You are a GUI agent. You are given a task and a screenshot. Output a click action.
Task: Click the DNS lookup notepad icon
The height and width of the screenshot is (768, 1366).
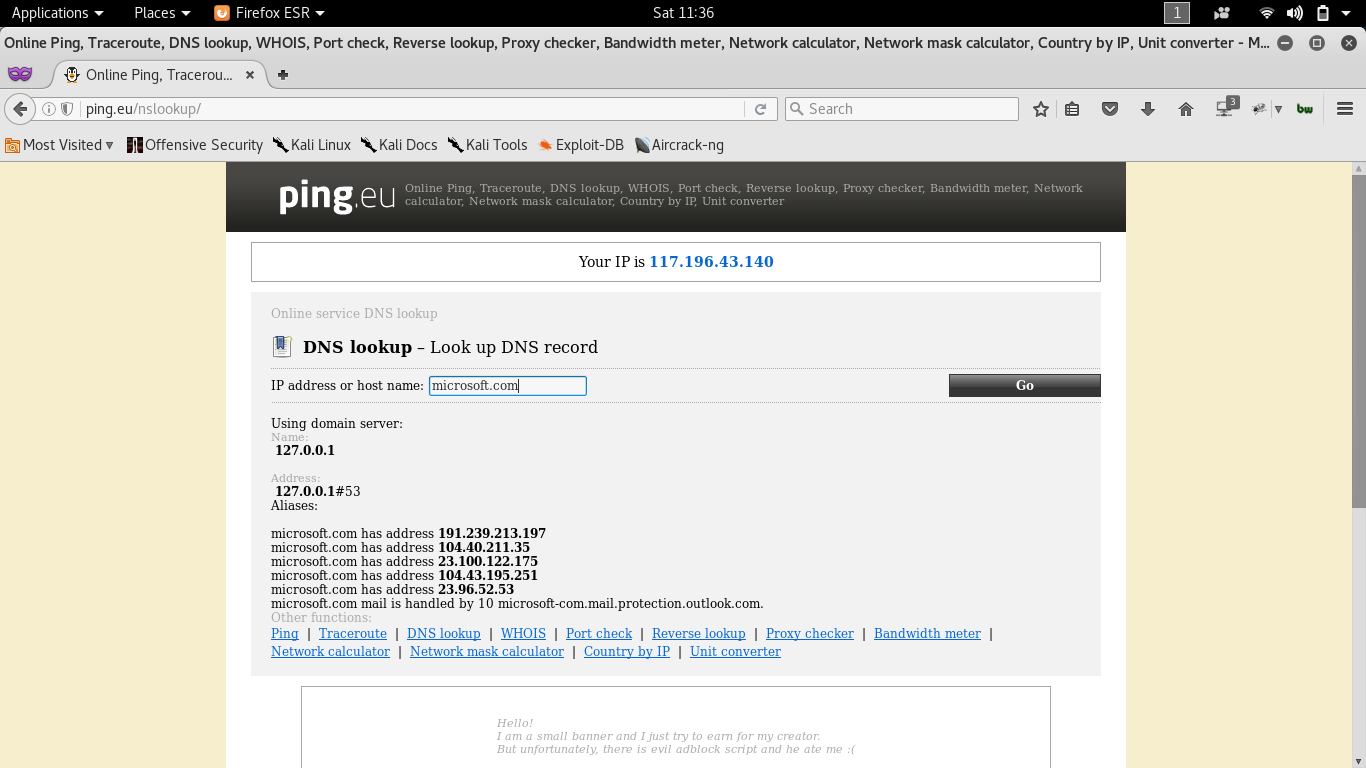(282, 347)
